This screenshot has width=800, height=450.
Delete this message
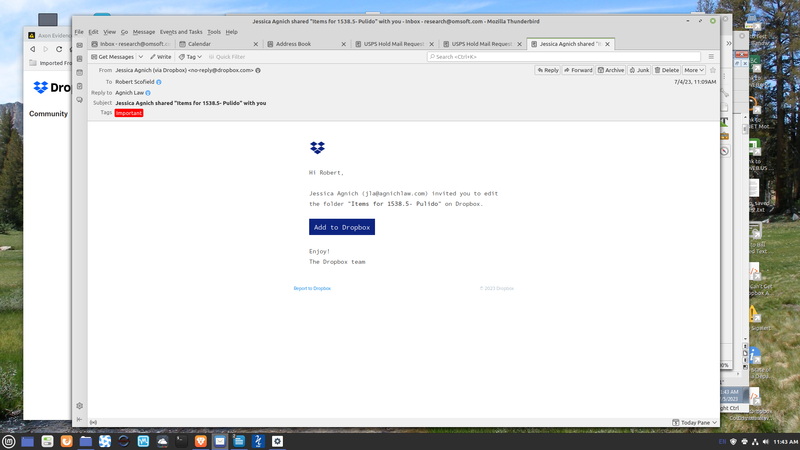click(667, 70)
